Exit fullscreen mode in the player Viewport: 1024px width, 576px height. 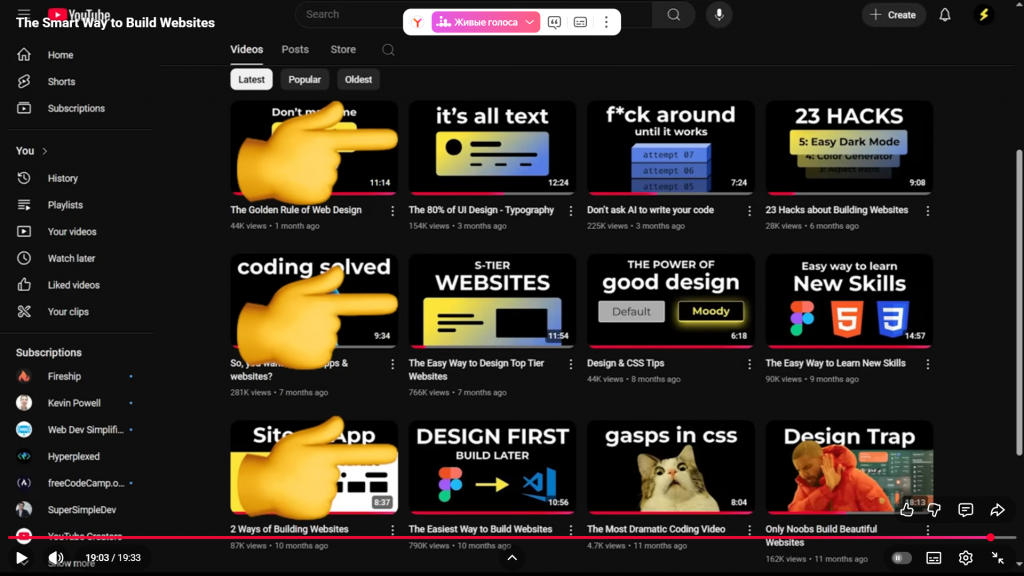997,558
